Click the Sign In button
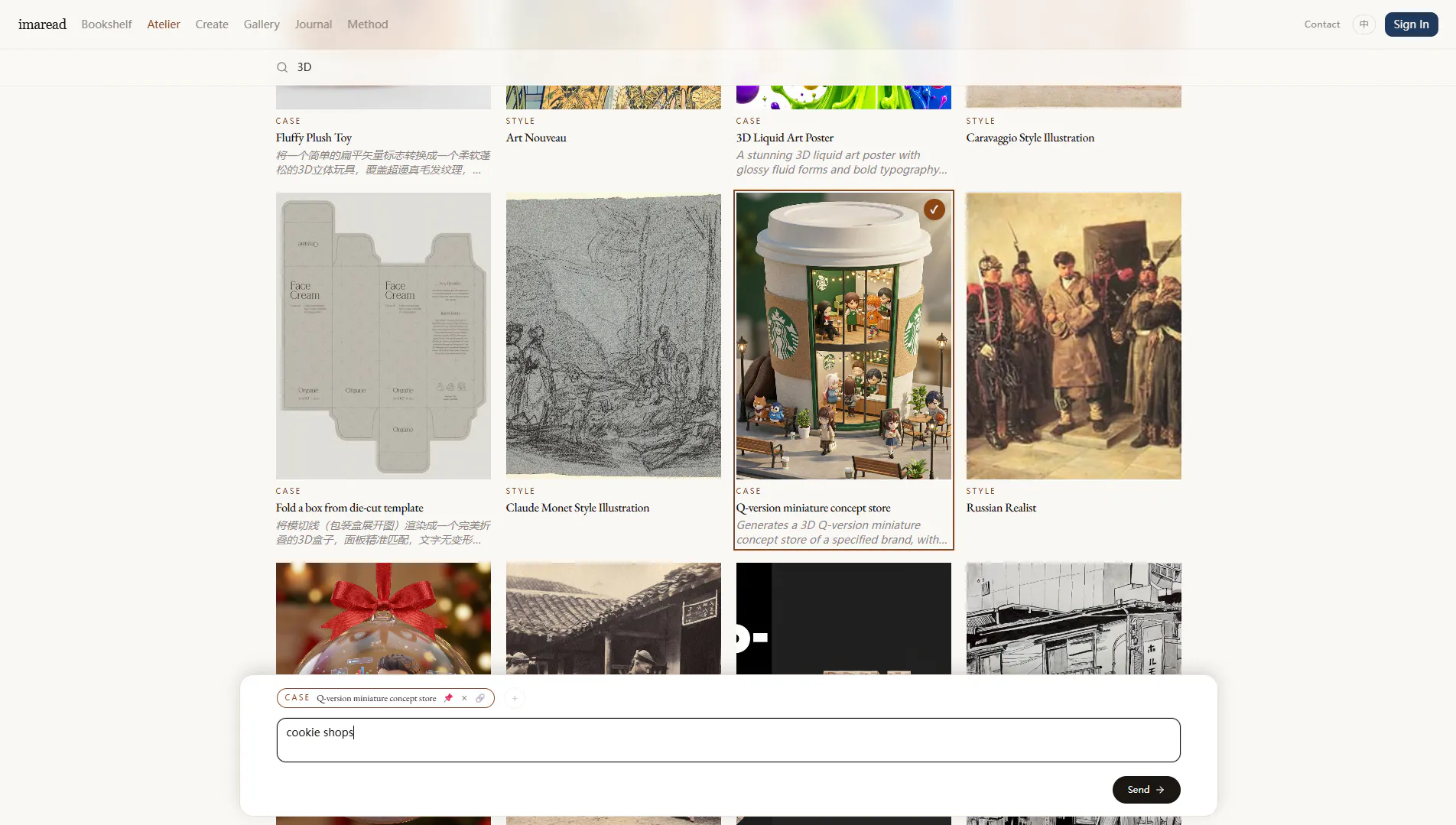 pyautogui.click(x=1411, y=24)
